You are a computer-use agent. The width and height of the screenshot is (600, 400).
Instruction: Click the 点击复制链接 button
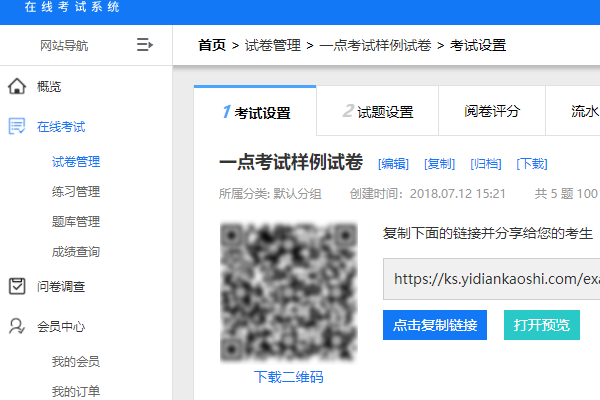point(435,325)
